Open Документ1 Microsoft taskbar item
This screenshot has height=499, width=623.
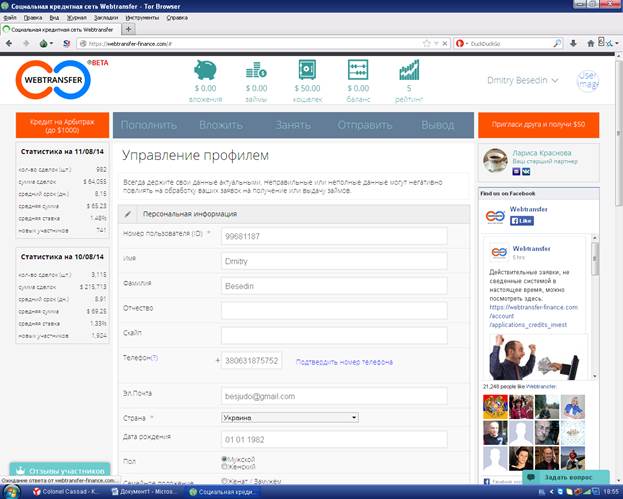(x=144, y=492)
